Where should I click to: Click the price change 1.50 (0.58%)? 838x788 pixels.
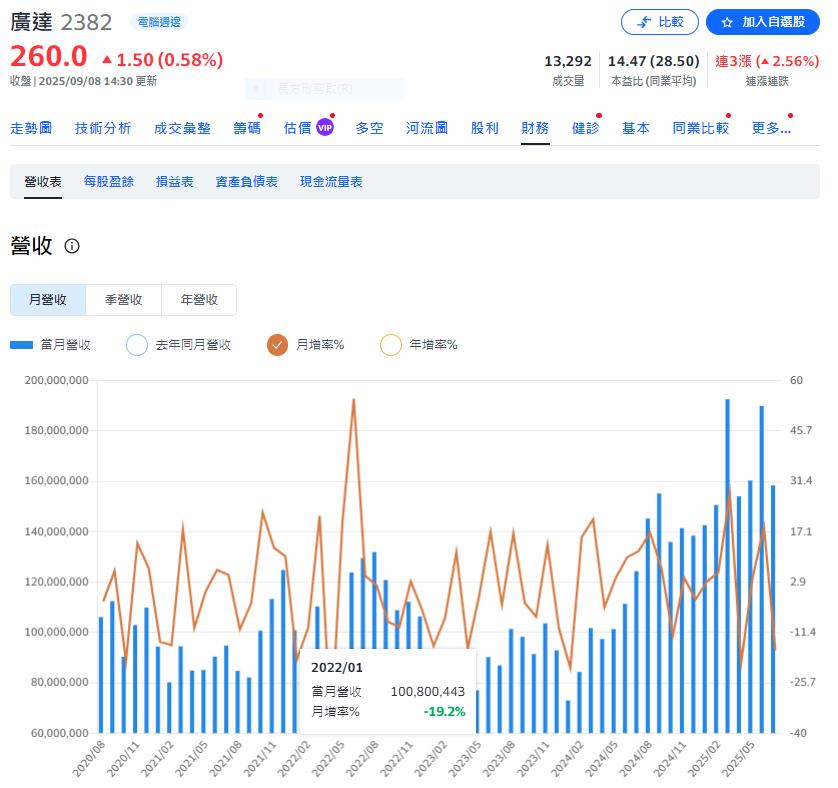point(162,60)
